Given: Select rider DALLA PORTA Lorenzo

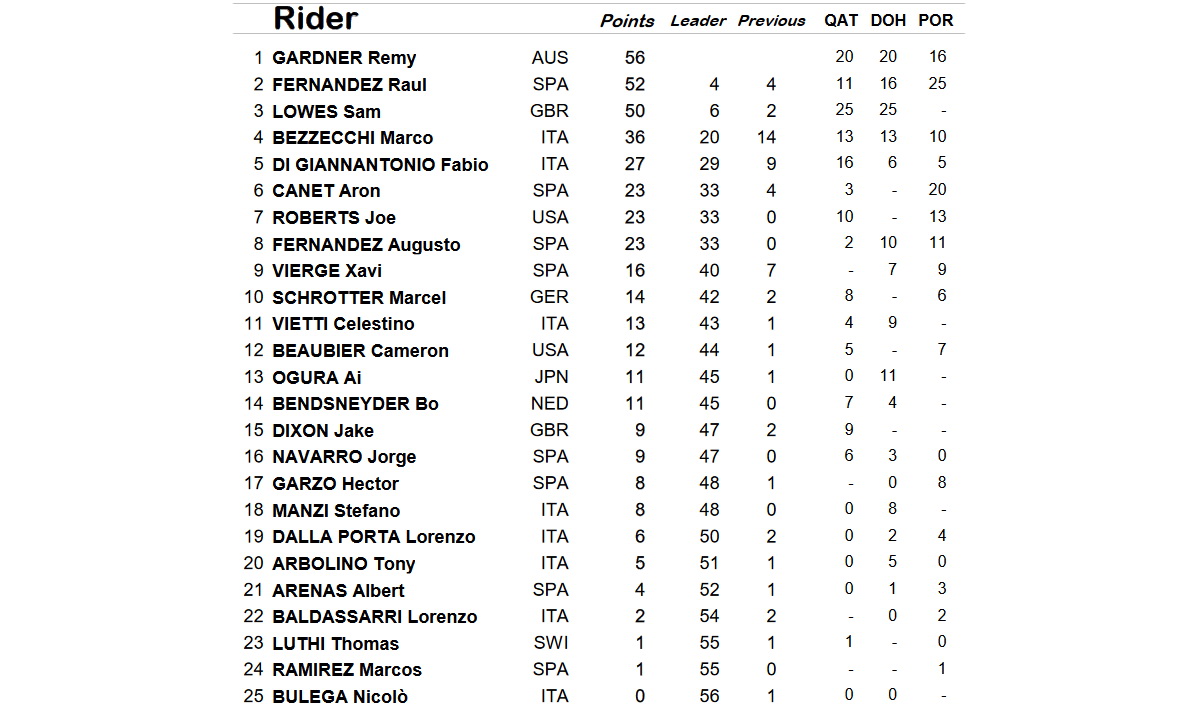Looking at the screenshot, I should (x=374, y=537).
